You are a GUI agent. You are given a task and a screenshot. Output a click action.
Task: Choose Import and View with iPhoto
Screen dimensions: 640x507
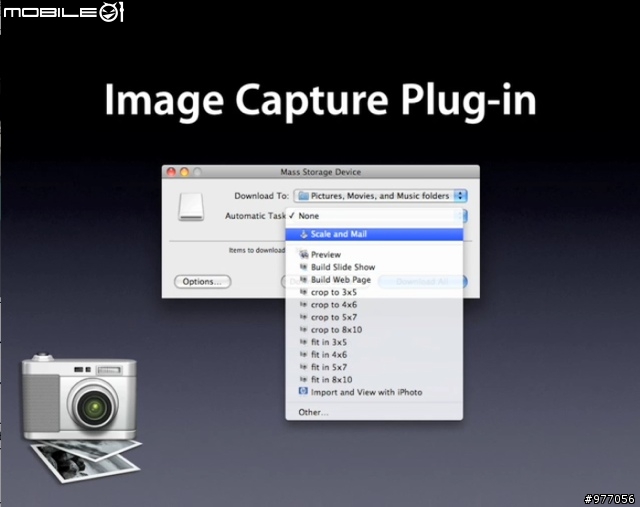(374, 392)
